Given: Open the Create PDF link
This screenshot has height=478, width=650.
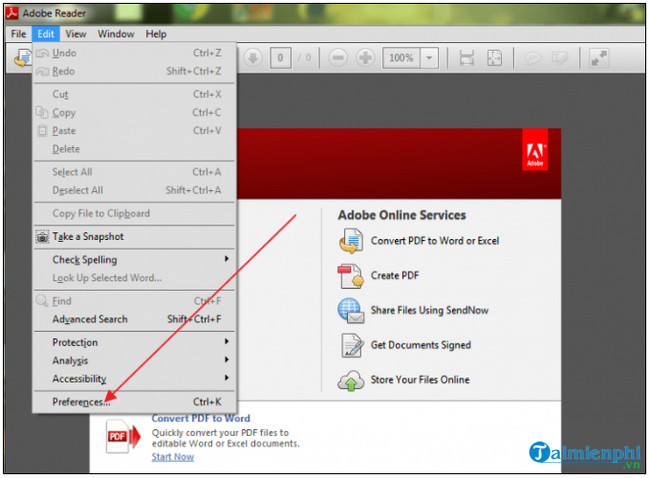Looking at the screenshot, I should tap(395, 276).
